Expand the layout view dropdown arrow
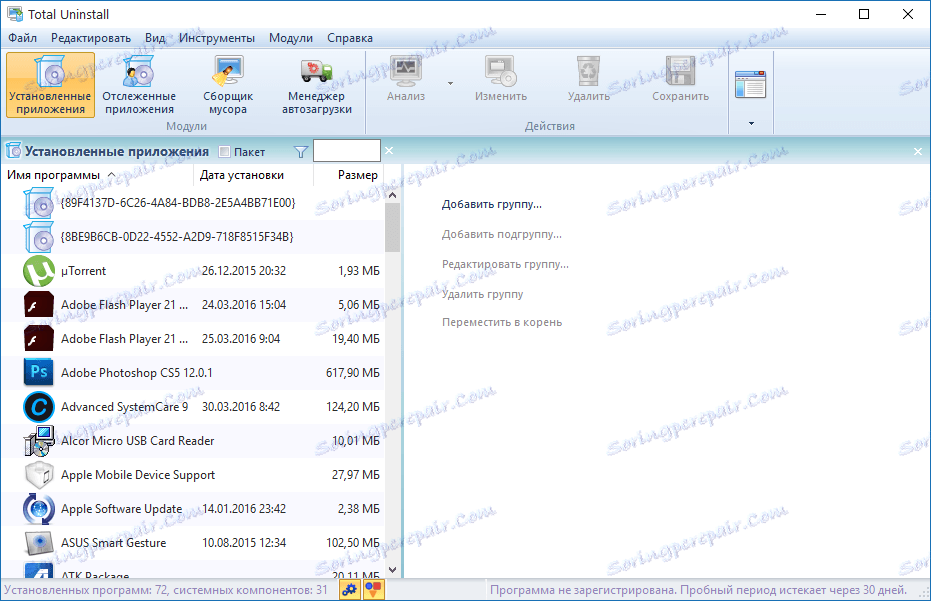This screenshot has width=931, height=601. coord(751,124)
